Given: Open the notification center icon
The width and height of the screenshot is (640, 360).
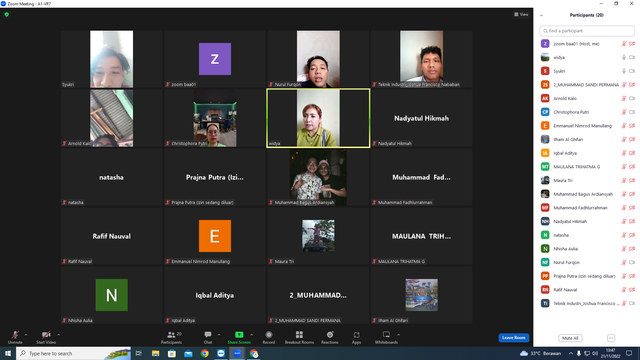Looking at the screenshot, I should 629,353.
